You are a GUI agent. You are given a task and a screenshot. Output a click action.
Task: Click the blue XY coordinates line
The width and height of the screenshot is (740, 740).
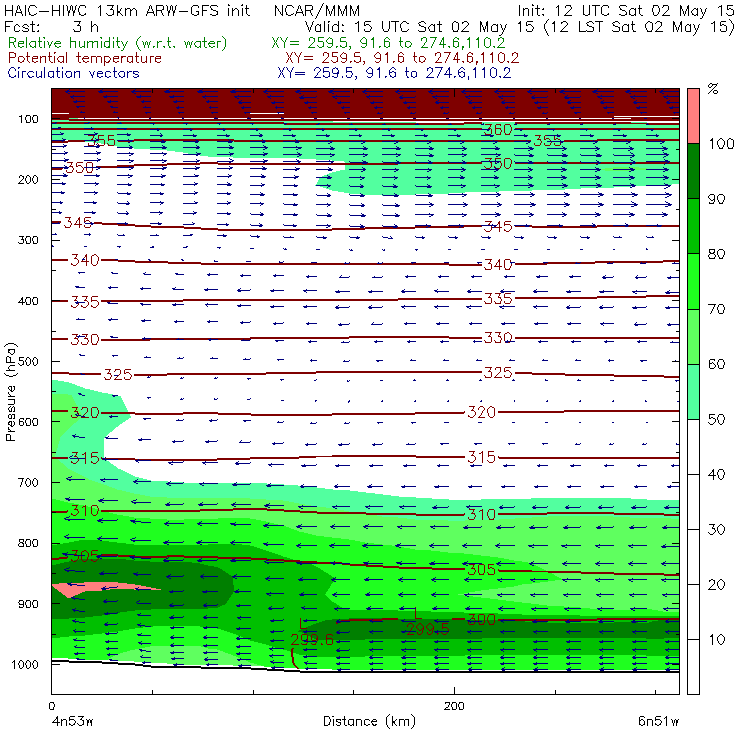click(394, 73)
